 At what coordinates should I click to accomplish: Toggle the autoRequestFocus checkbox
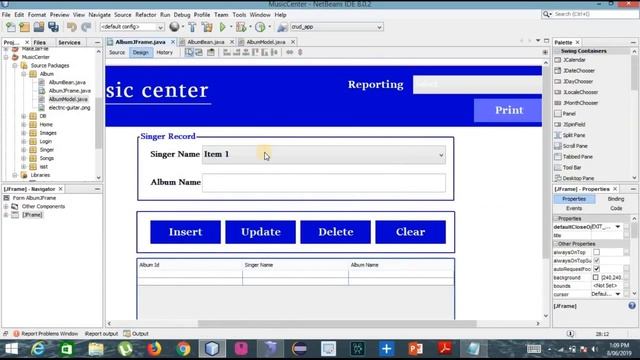pyautogui.click(x=596, y=269)
